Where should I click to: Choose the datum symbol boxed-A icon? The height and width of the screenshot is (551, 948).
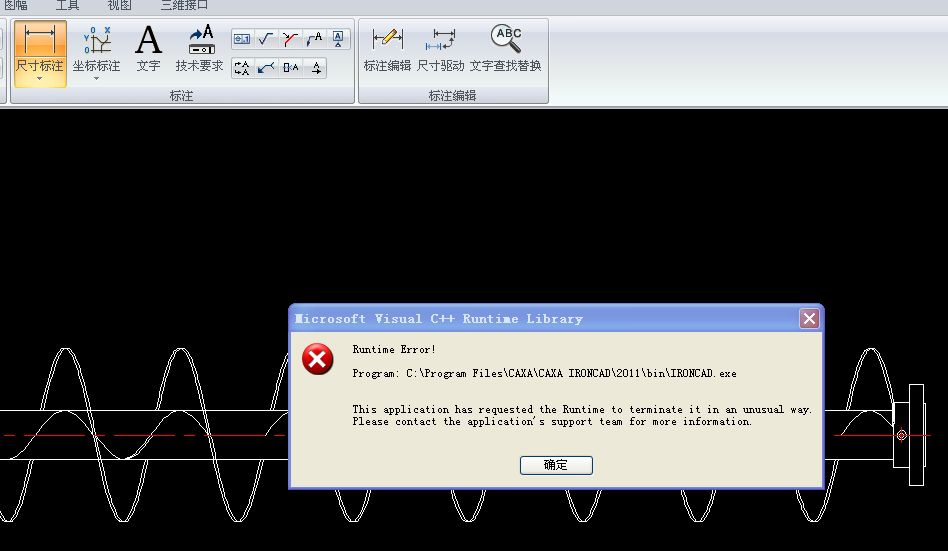338,39
